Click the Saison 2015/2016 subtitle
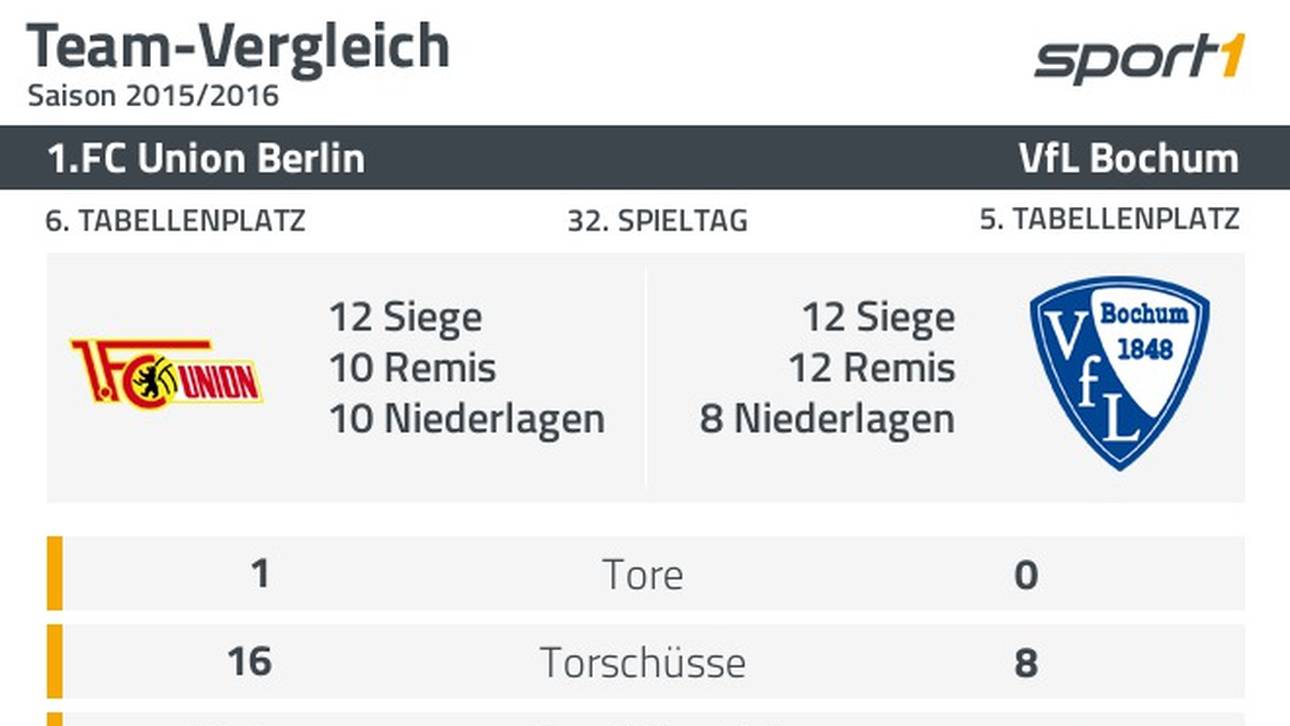 pos(153,96)
